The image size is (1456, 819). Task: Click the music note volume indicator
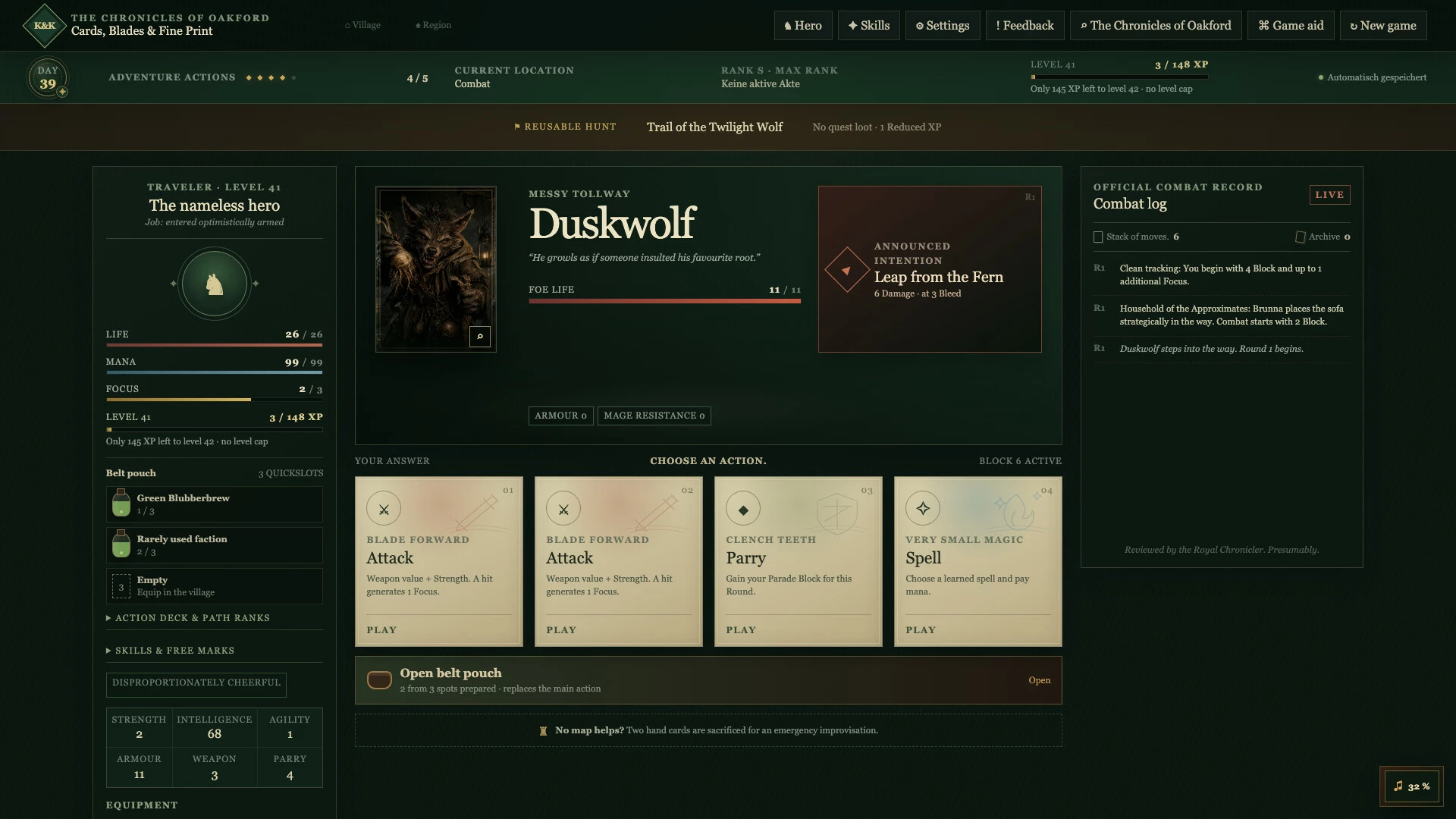tap(1413, 786)
